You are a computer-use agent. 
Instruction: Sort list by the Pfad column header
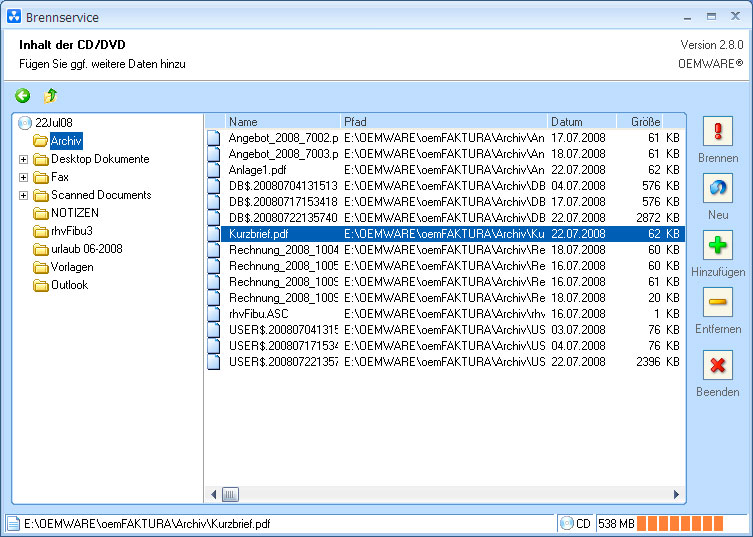444,122
